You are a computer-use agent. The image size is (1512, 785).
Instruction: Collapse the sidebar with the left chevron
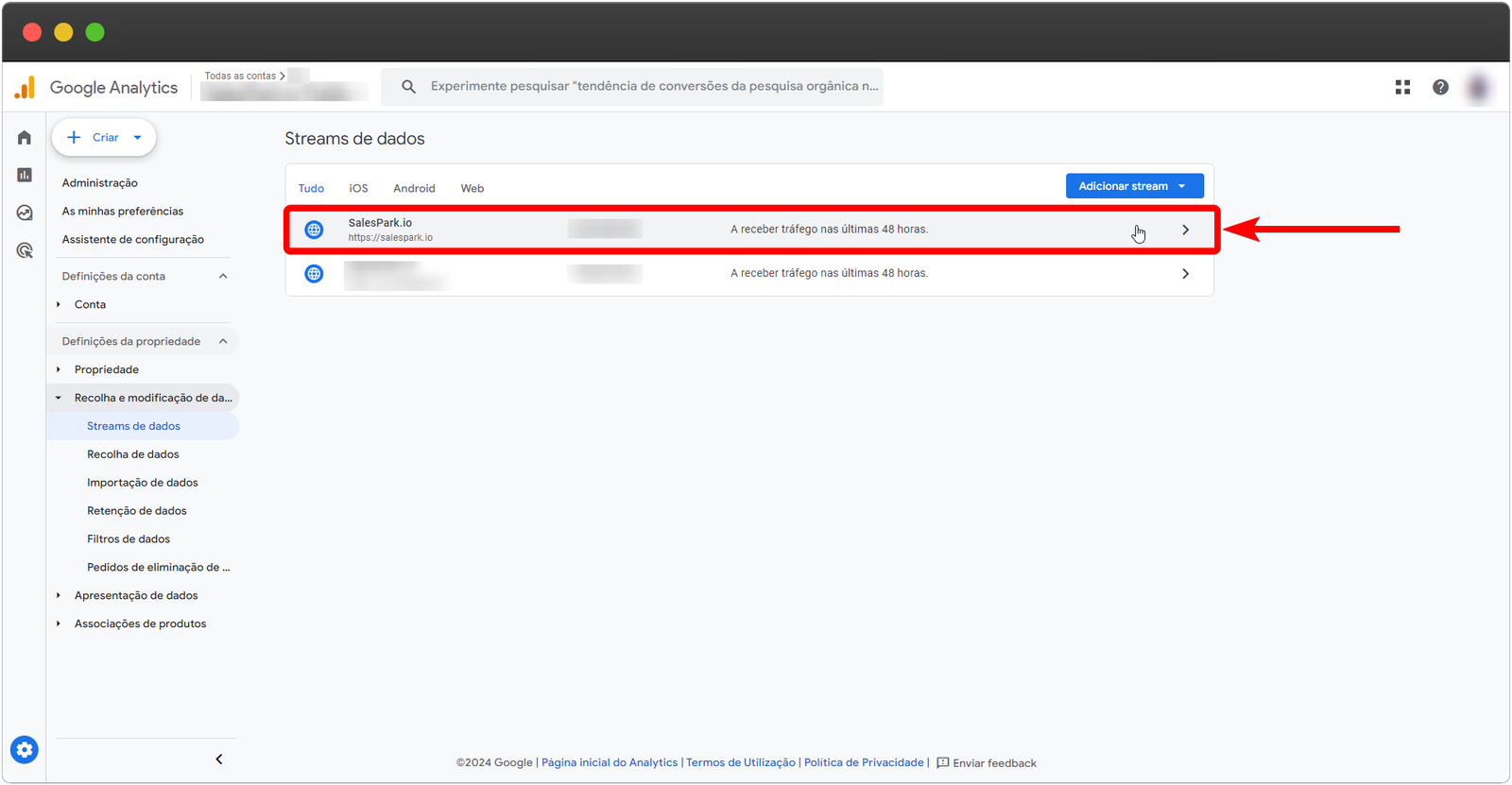click(x=219, y=759)
